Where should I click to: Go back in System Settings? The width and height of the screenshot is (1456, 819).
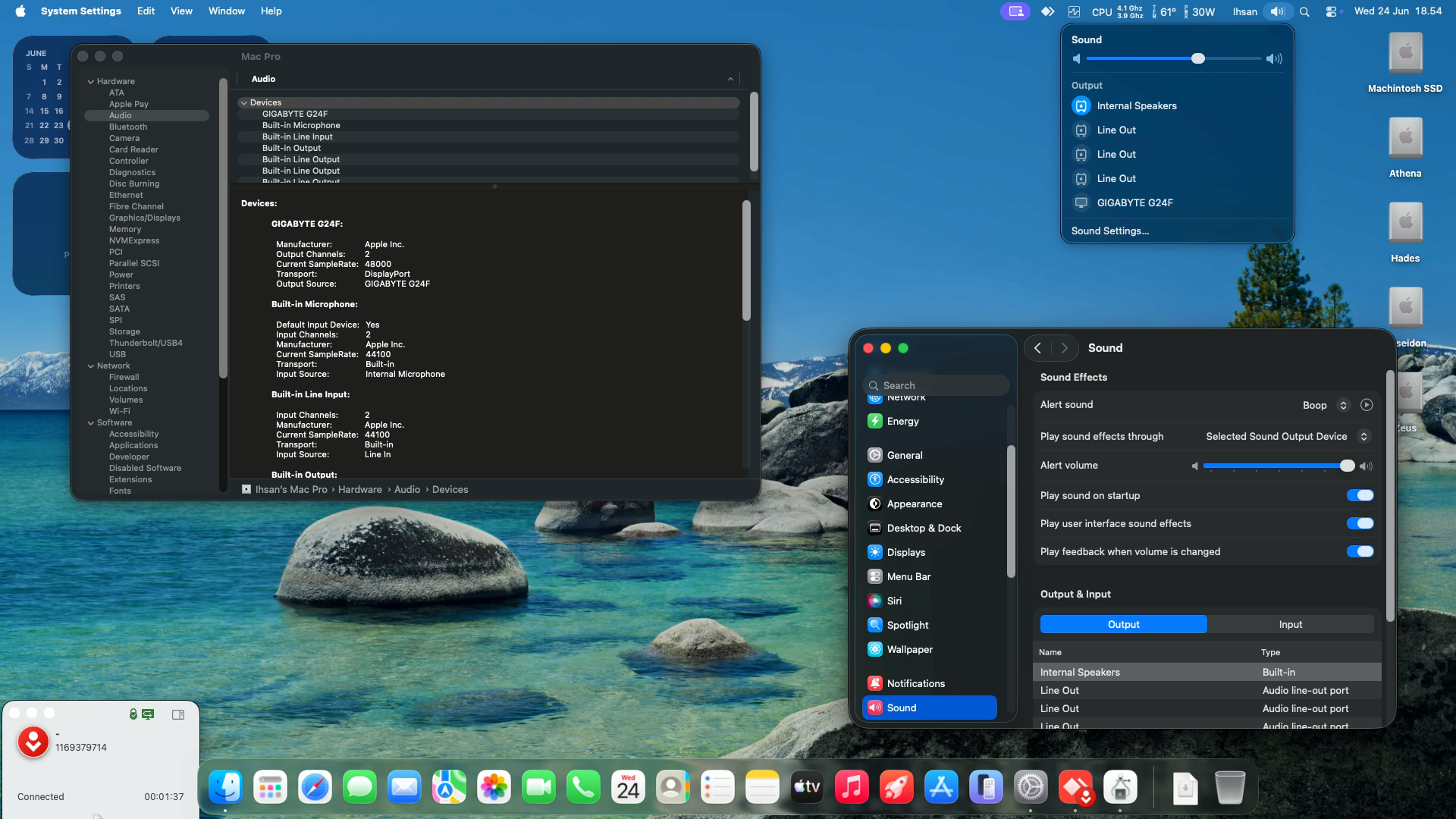point(1037,348)
